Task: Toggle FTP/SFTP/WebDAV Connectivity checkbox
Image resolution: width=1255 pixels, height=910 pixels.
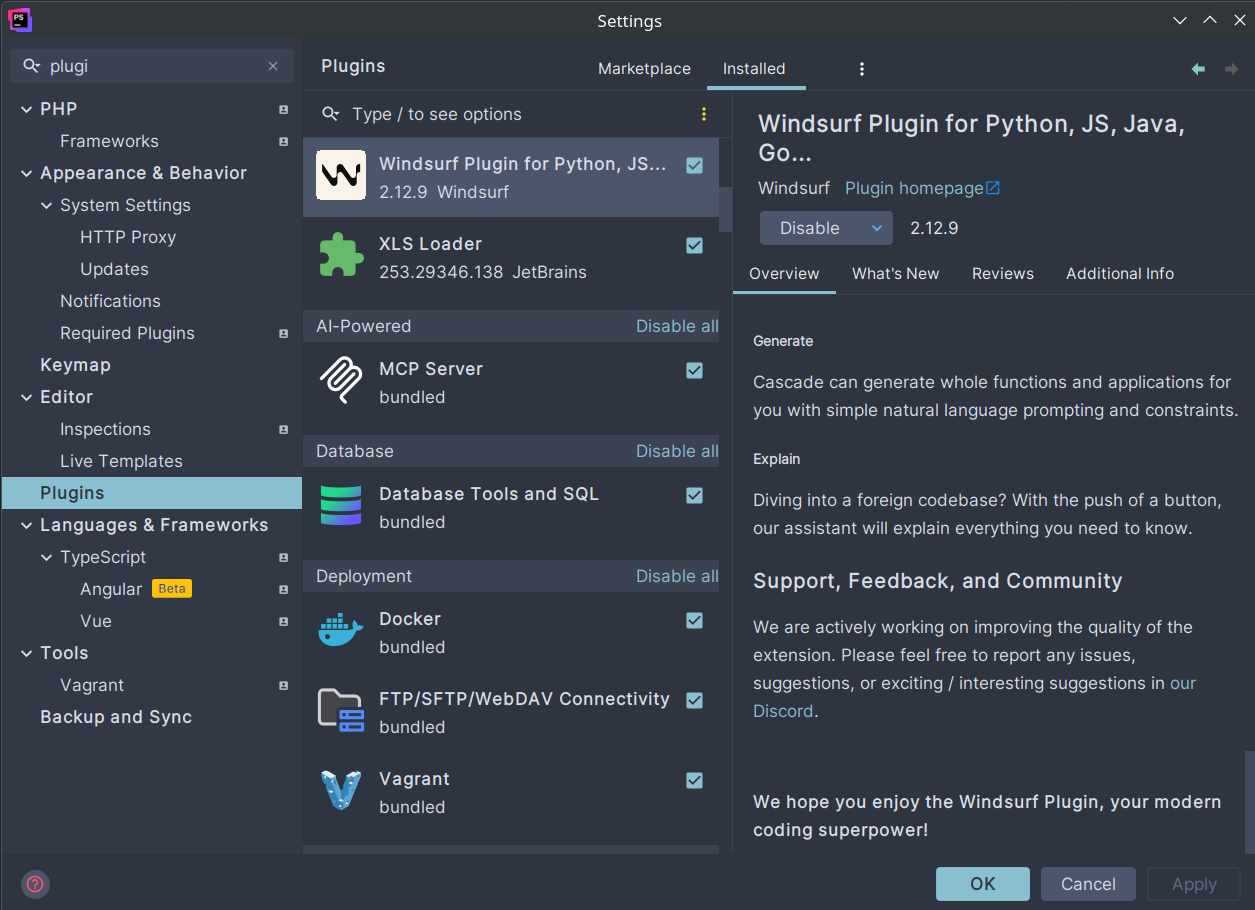Action: pos(695,700)
